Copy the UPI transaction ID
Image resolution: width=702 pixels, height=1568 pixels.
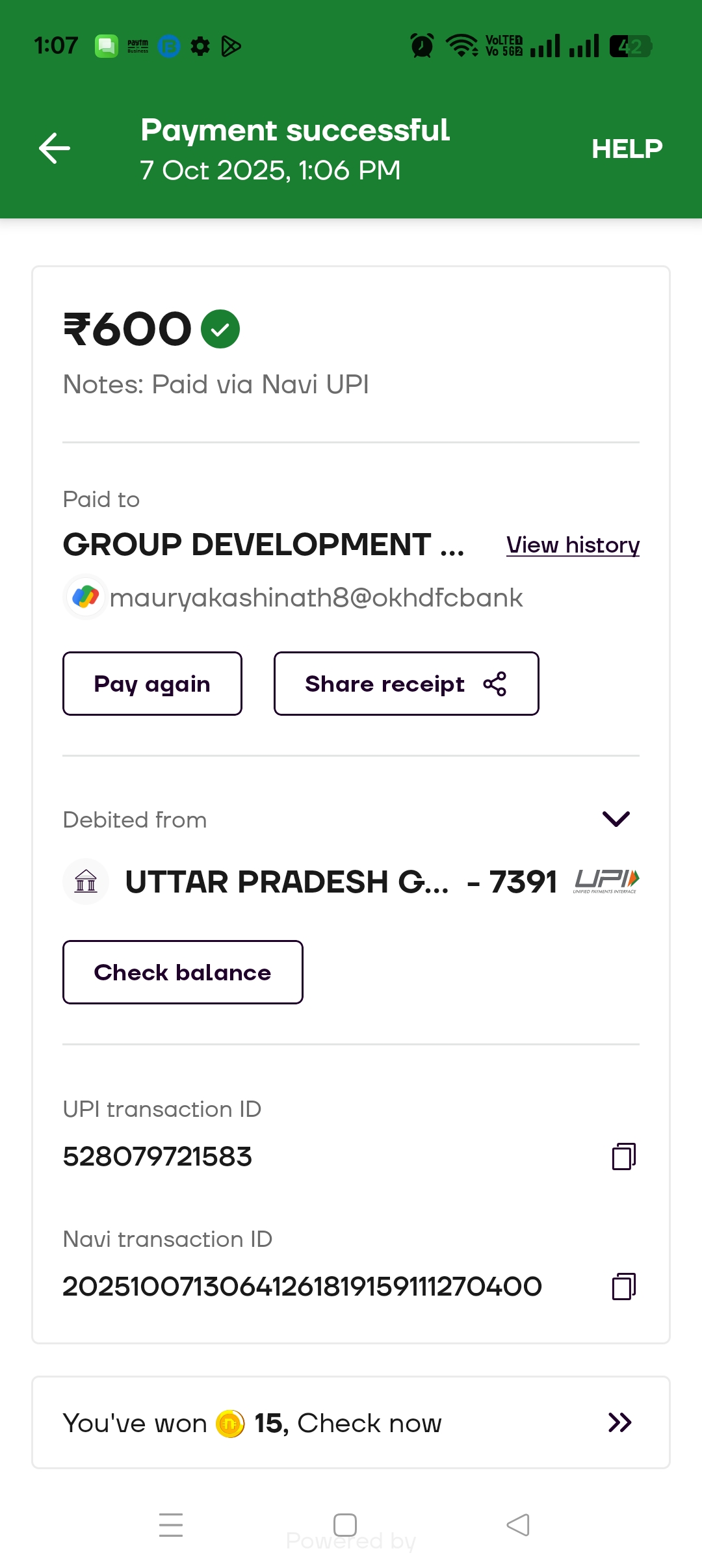pyautogui.click(x=623, y=1156)
